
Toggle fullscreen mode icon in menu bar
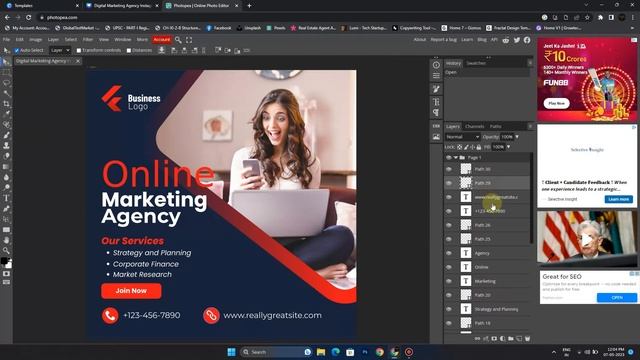(189, 40)
